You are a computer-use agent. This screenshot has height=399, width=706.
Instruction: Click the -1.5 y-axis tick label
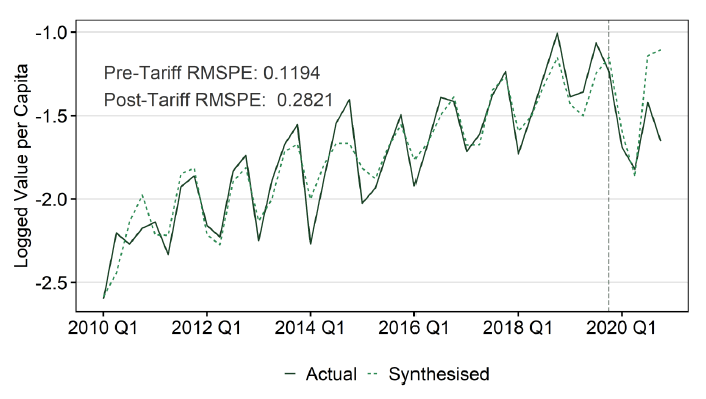52,116
